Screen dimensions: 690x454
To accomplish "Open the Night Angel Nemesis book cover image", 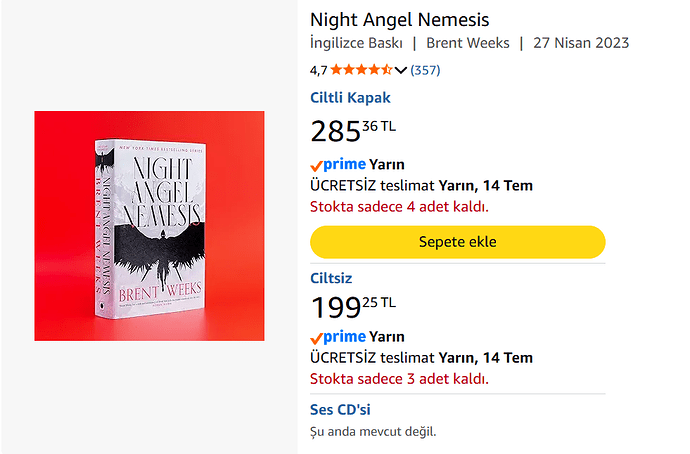I will coord(149,226).
